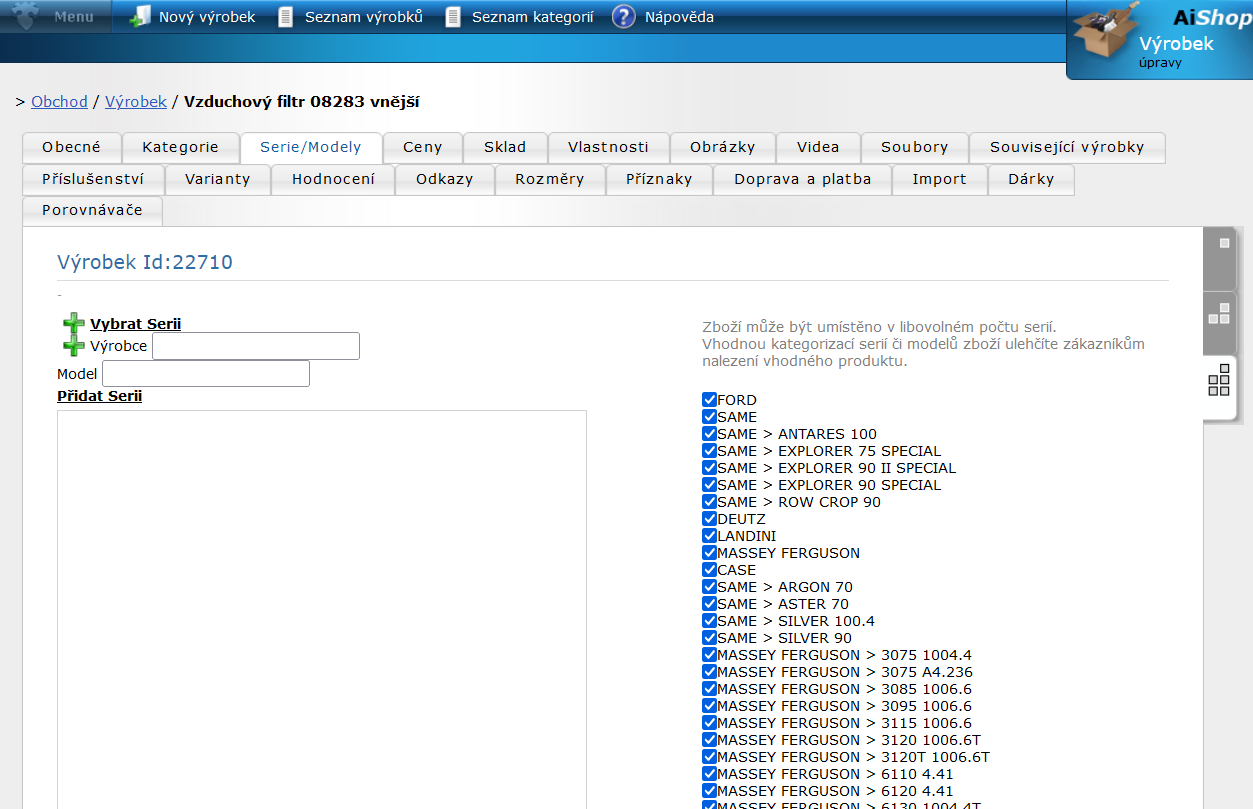Click the Seznam výrobků document icon
1253x809 pixels.
pos(286,17)
